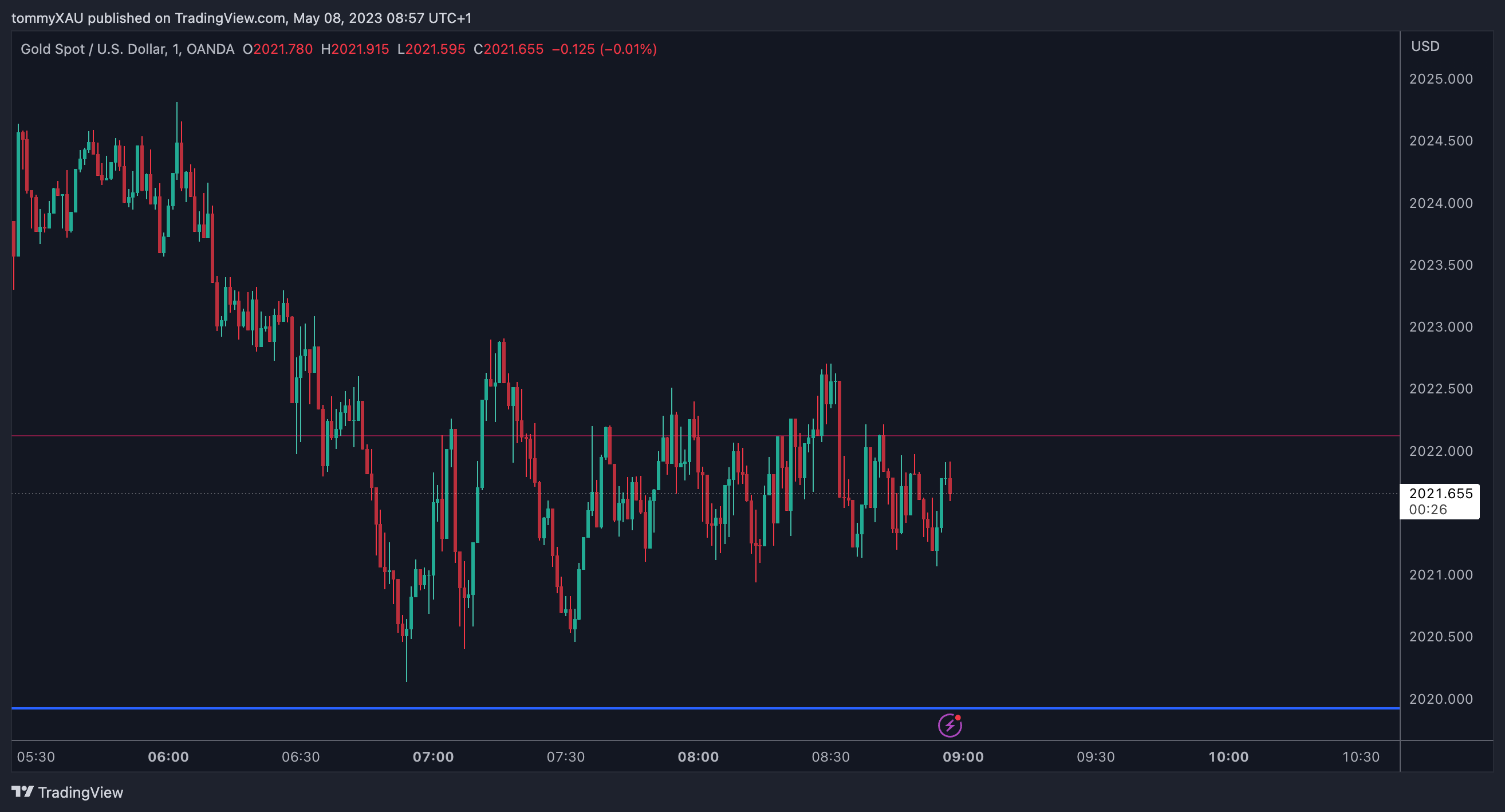Viewport: 1505px width, 812px height.
Task: Click the 10:30 time axis label
Action: [1361, 757]
